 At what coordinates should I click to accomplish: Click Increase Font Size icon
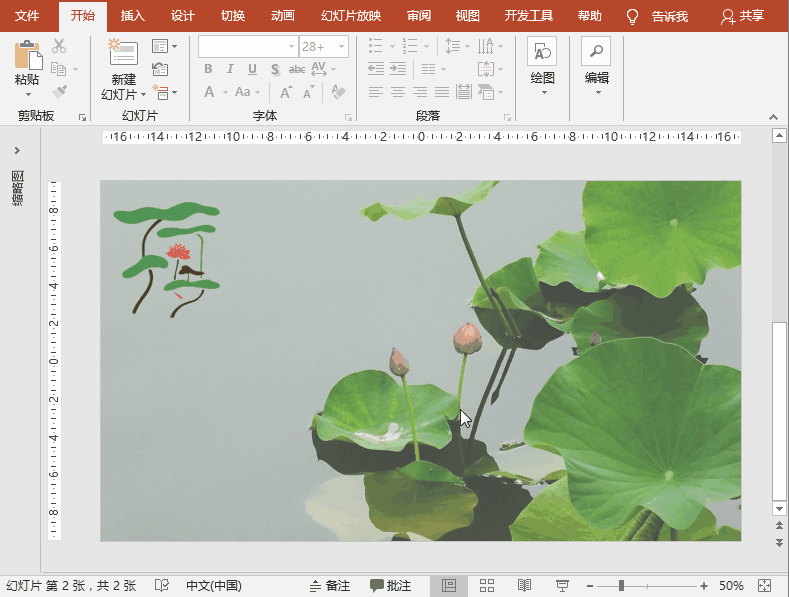286,92
